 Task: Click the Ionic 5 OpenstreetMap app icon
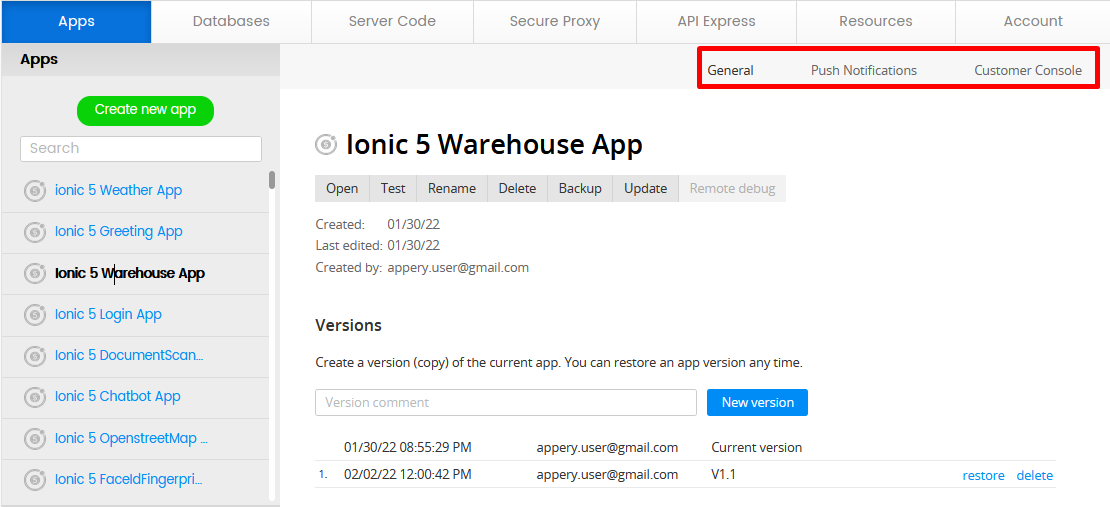click(x=35, y=439)
